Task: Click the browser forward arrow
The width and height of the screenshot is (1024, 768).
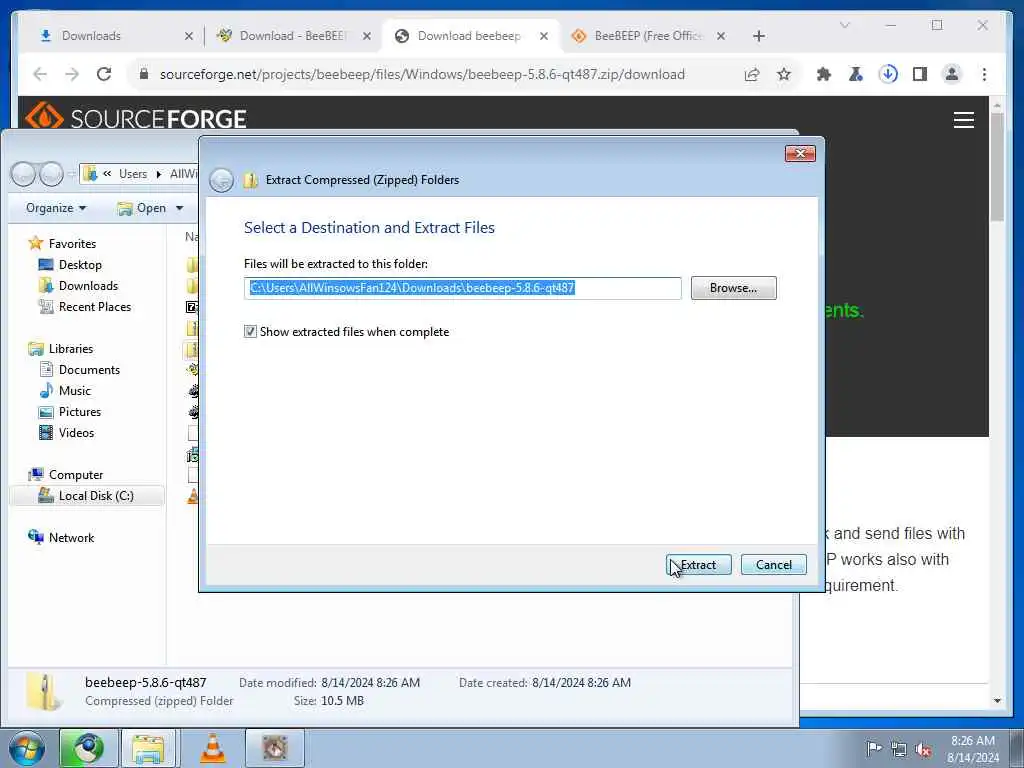Action: [72, 74]
